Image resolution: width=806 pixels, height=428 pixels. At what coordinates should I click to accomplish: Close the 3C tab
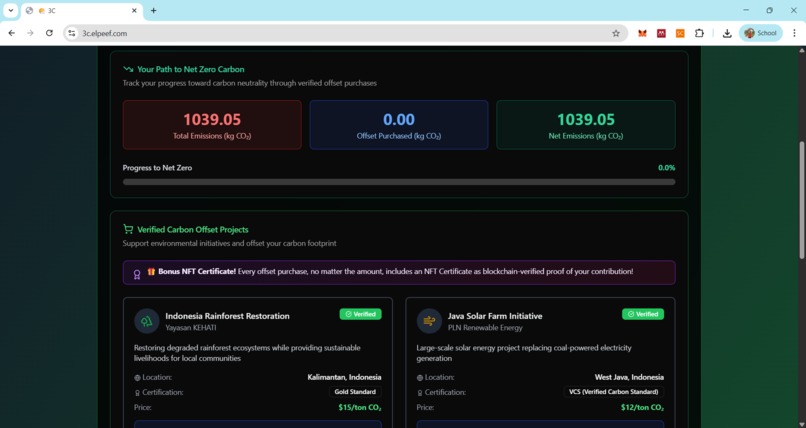(x=134, y=10)
